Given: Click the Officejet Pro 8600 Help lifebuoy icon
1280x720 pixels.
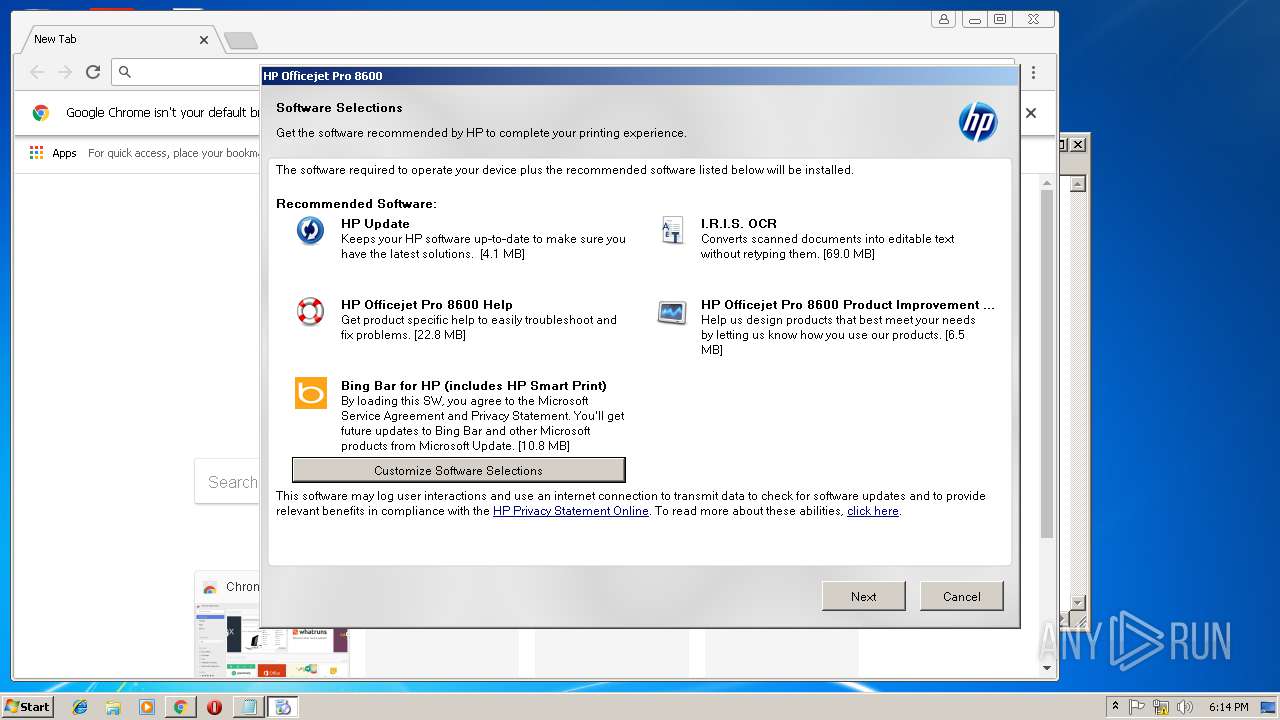Looking at the screenshot, I should click(310, 312).
